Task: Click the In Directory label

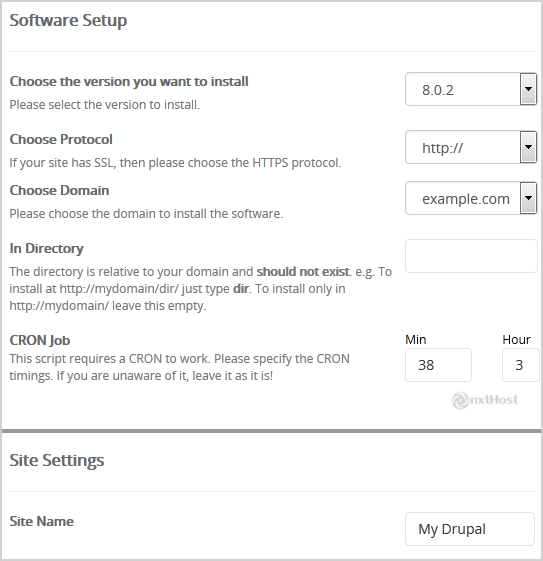Action: tap(47, 248)
